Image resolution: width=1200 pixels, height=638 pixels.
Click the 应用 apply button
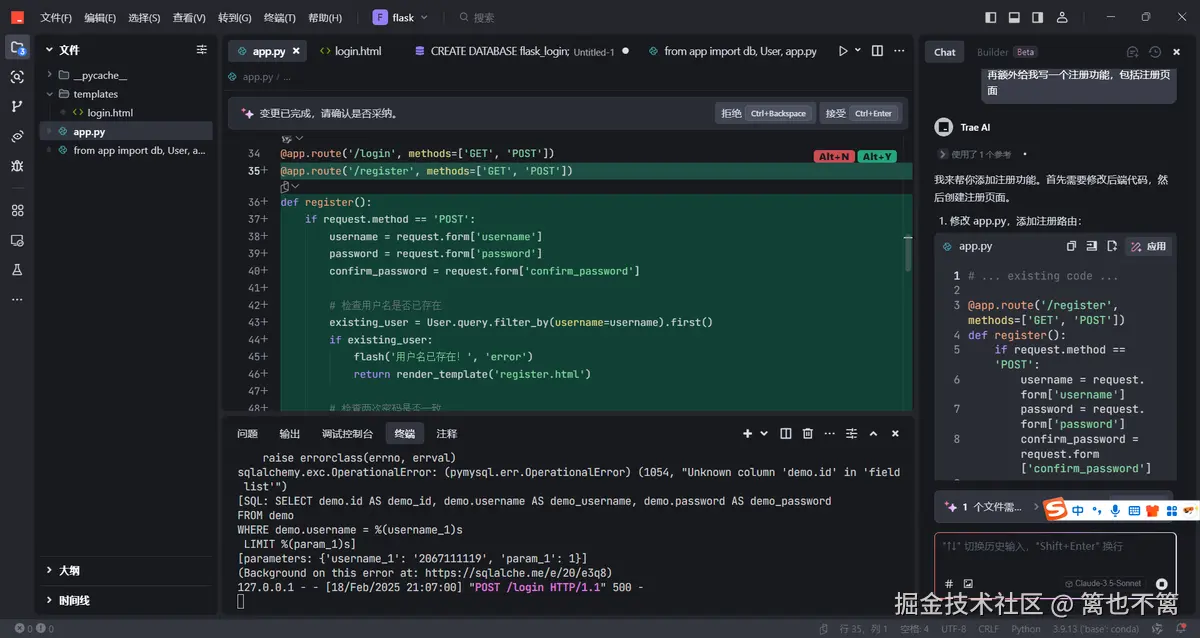pos(1148,246)
